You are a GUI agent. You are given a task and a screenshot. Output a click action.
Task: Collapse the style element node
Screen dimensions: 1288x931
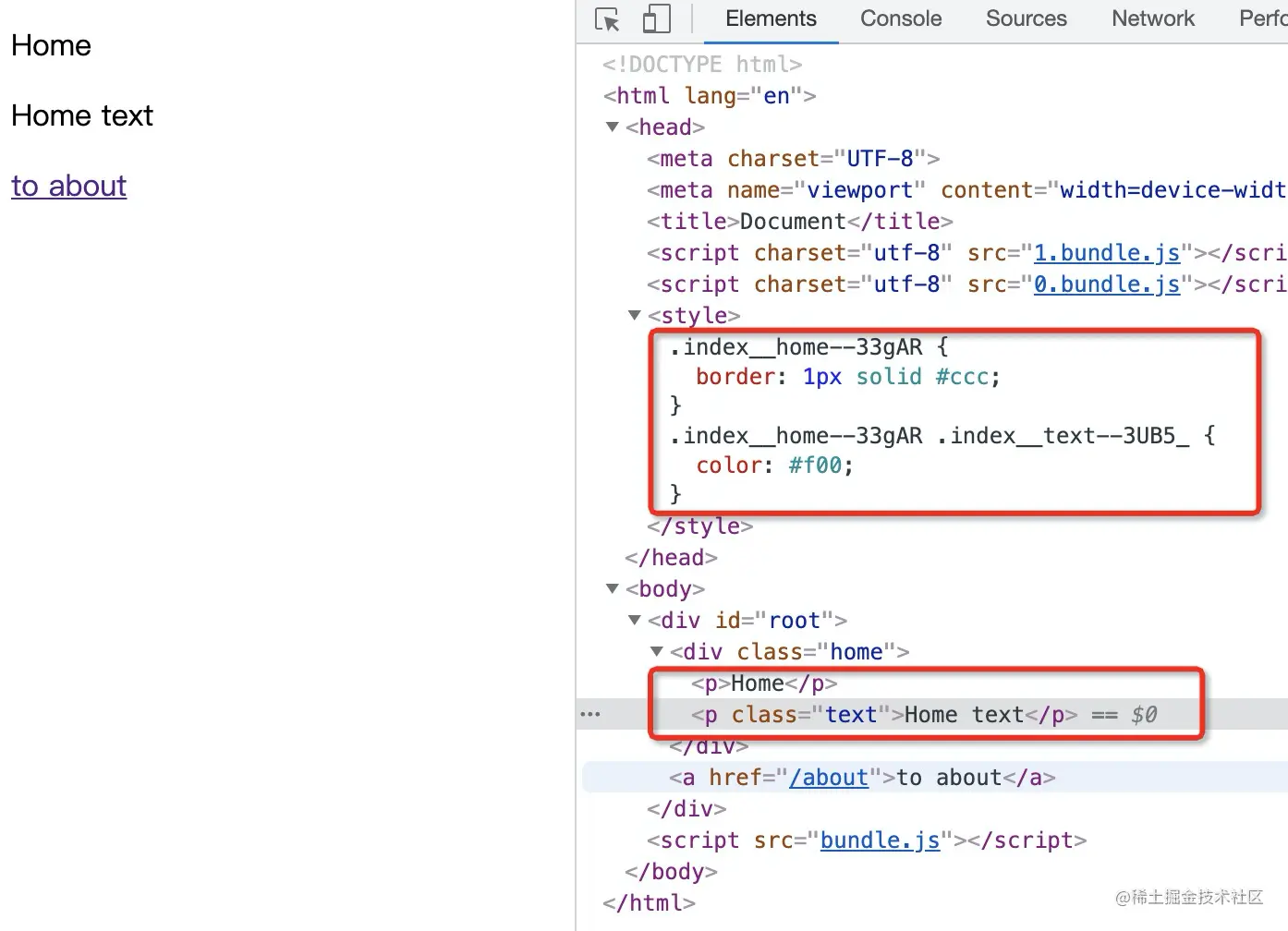click(634, 315)
